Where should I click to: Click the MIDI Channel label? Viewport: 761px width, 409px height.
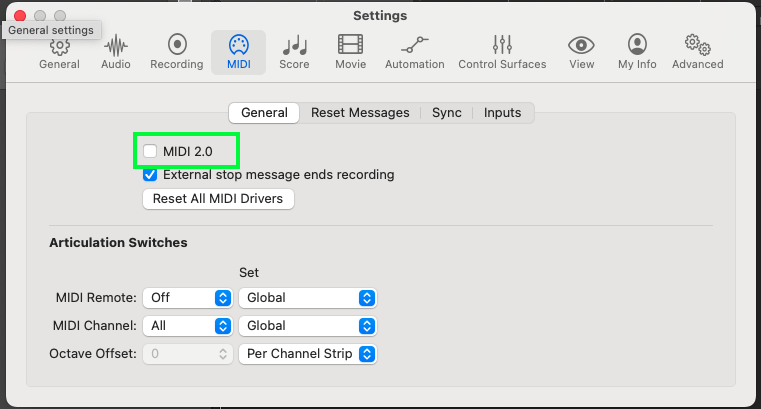point(95,326)
